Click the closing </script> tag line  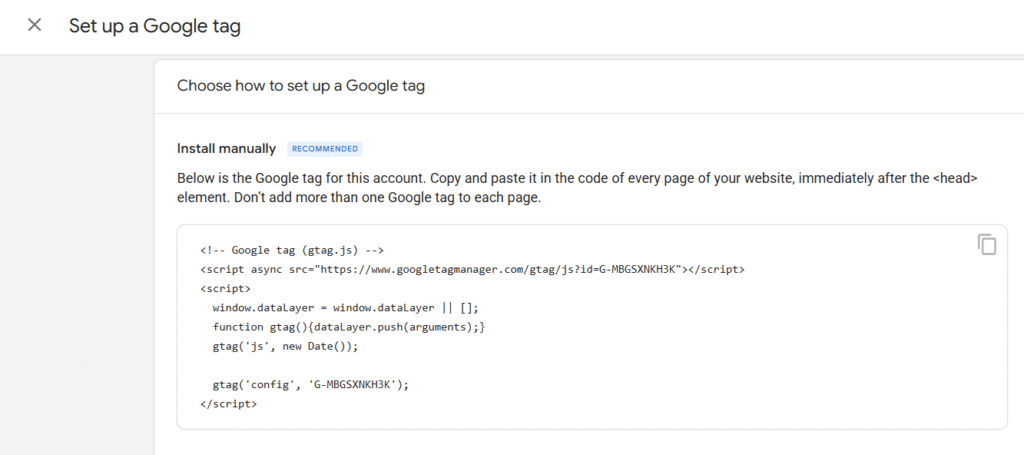(229, 404)
